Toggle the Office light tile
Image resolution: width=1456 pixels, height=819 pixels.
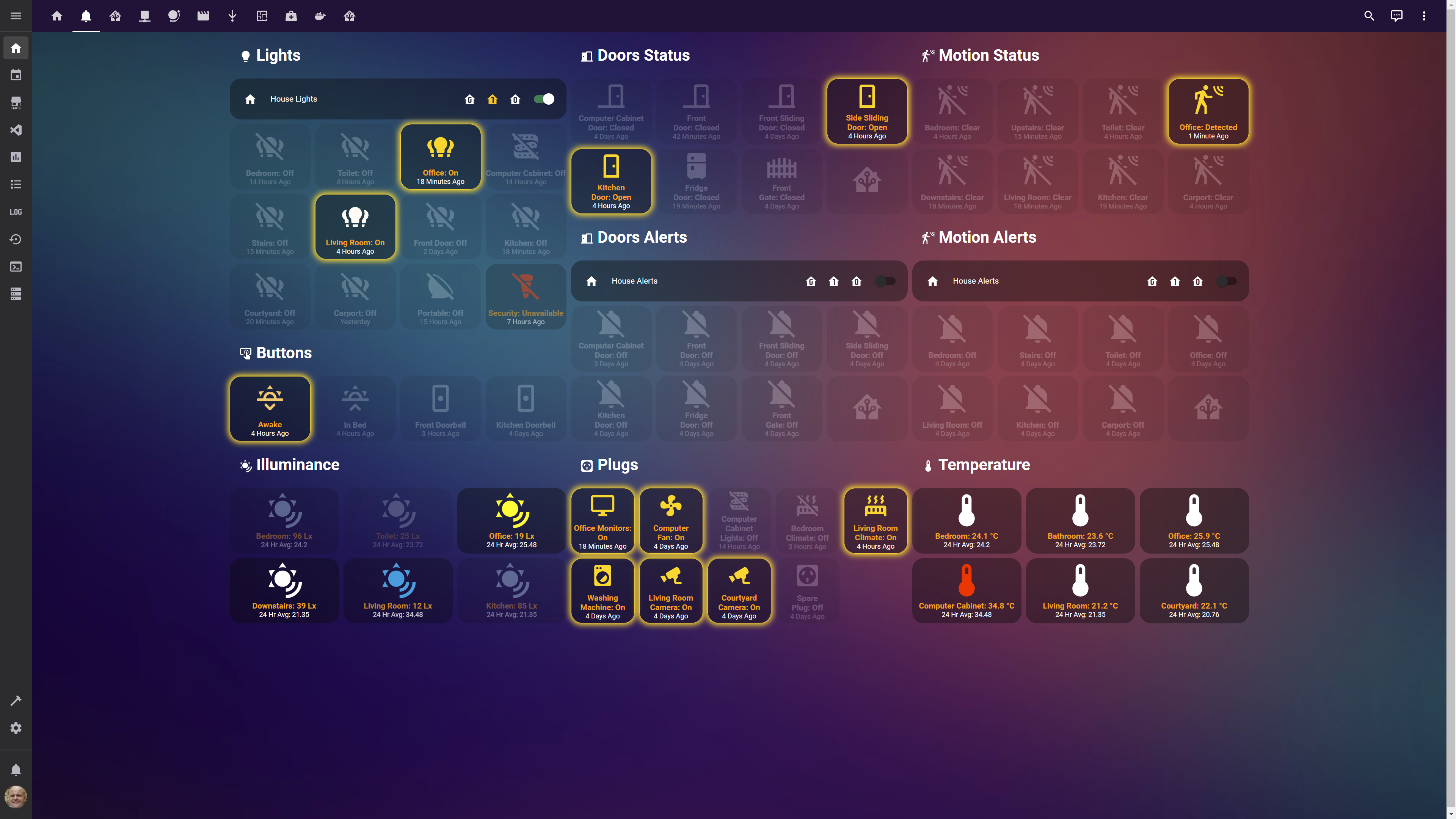click(x=440, y=157)
